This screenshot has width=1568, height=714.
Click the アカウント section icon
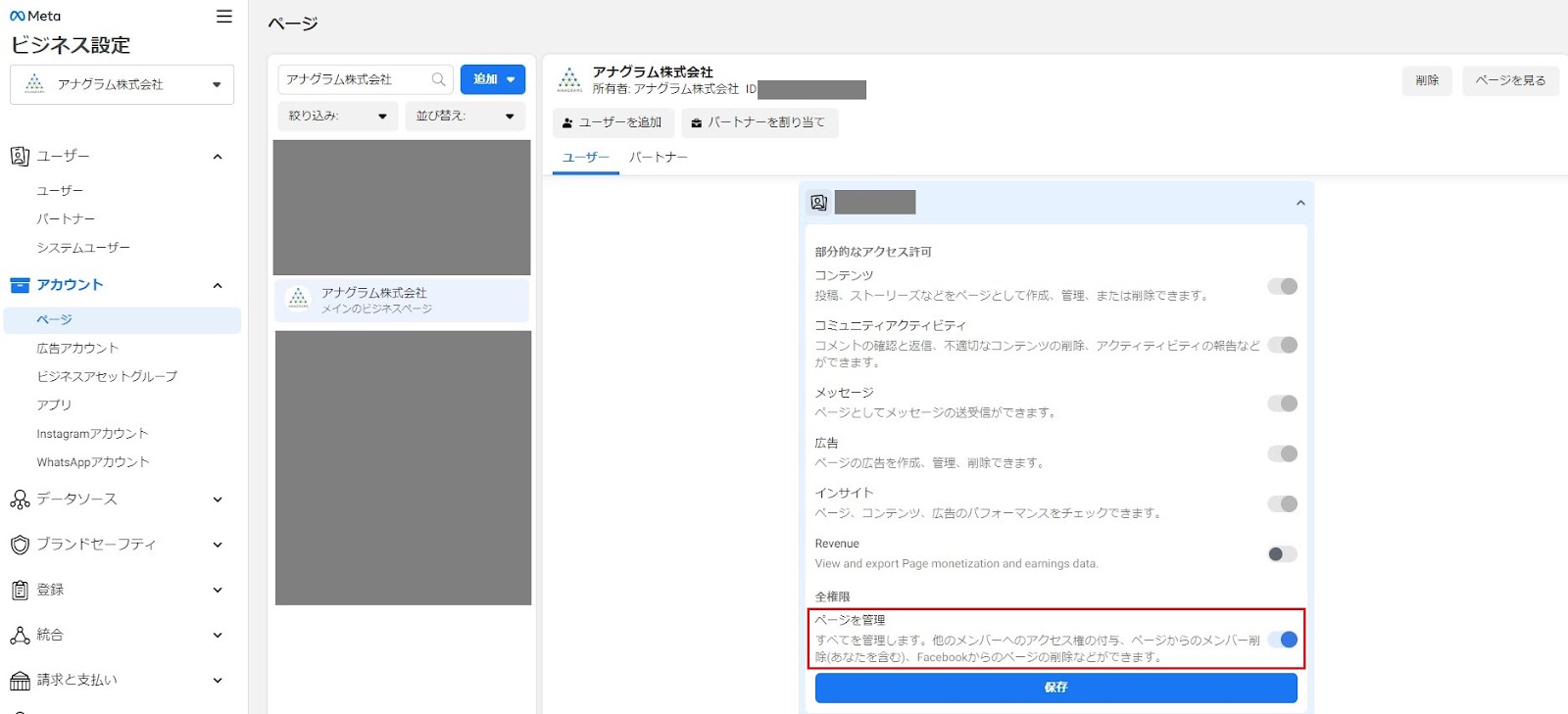point(20,285)
